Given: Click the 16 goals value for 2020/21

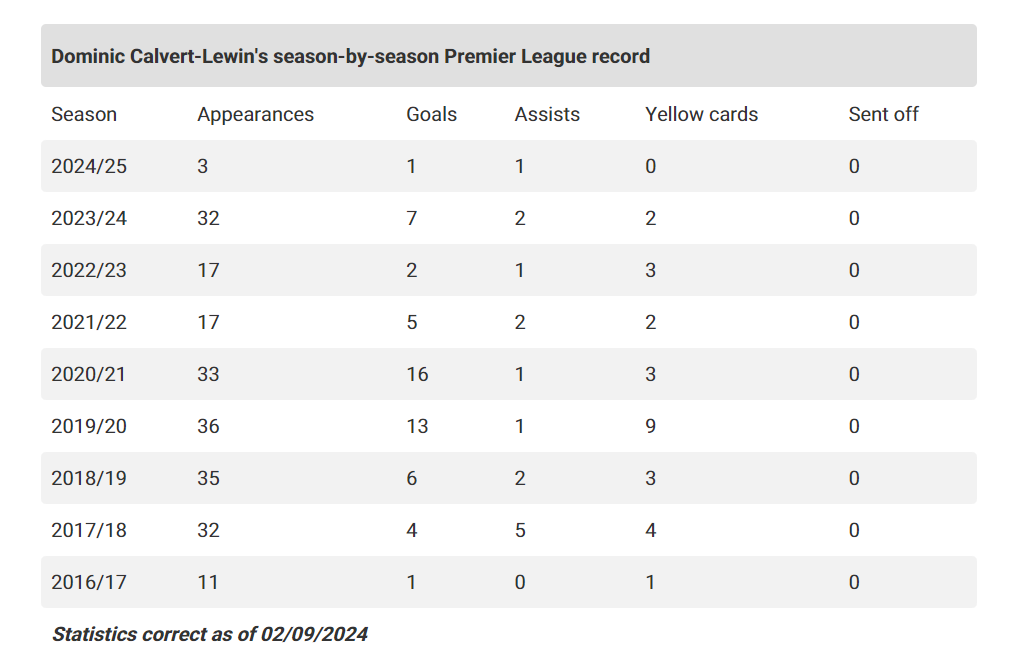Looking at the screenshot, I should pyautogui.click(x=417, y=374).
